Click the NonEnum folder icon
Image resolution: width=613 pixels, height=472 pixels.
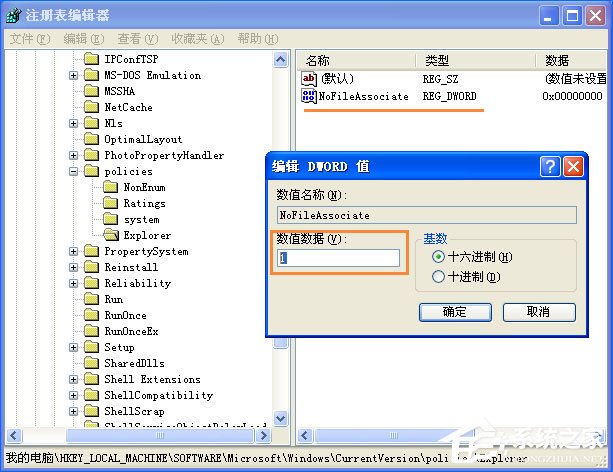[x=111, y=187]
